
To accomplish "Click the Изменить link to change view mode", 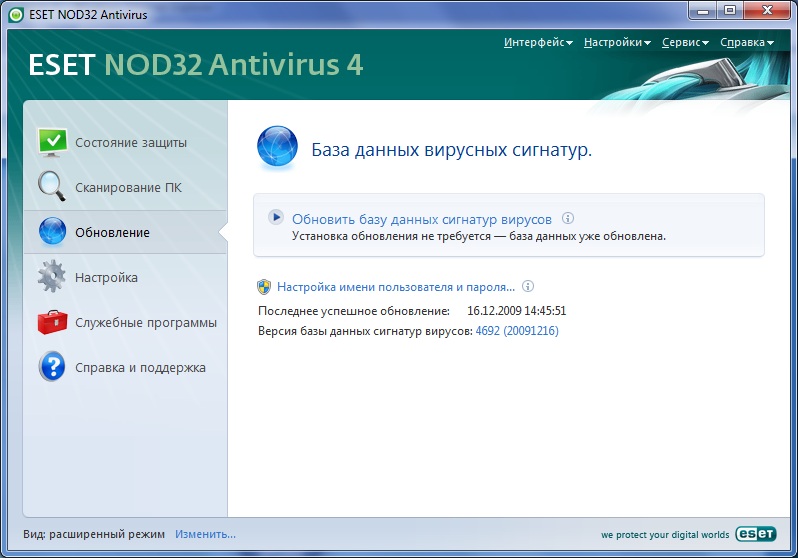I will [x=205, y=534].
